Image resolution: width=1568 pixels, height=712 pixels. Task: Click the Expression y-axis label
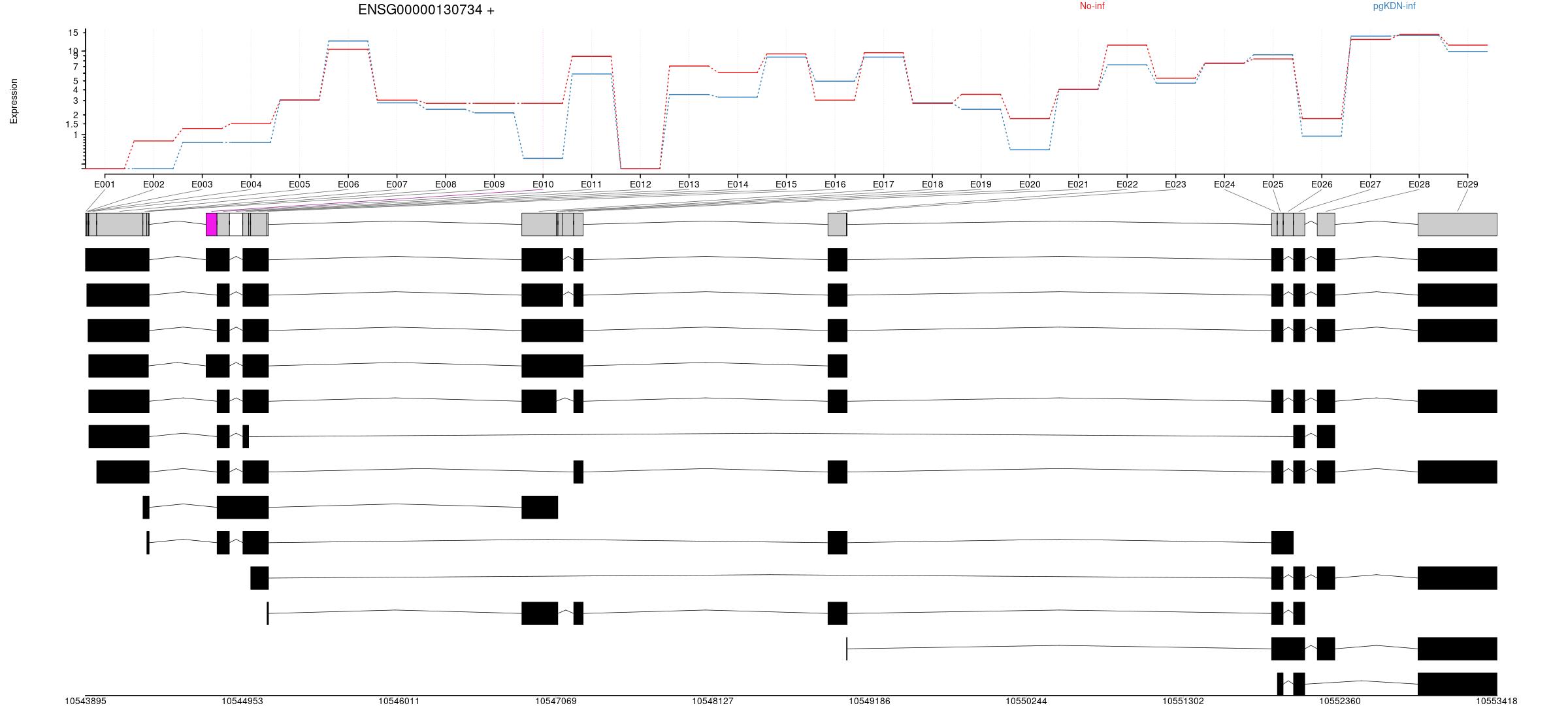point(14,101)
